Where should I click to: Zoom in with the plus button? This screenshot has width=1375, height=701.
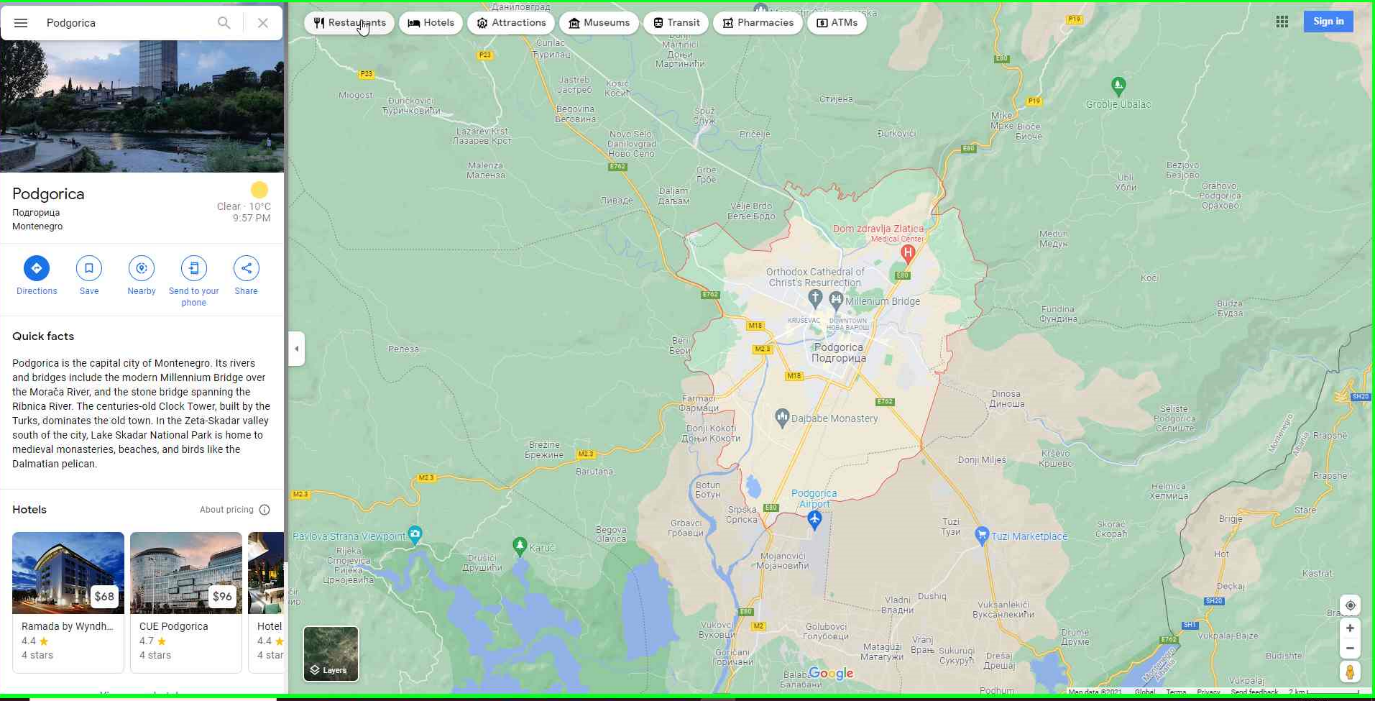(1350, 628)
